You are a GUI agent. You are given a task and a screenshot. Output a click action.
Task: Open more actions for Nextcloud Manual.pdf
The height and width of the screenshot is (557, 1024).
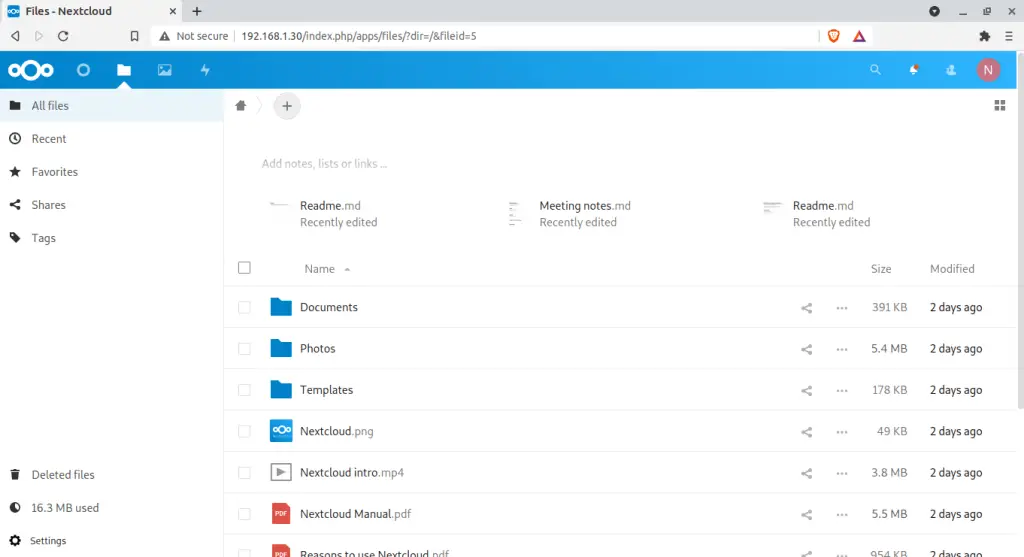[842, 515]
